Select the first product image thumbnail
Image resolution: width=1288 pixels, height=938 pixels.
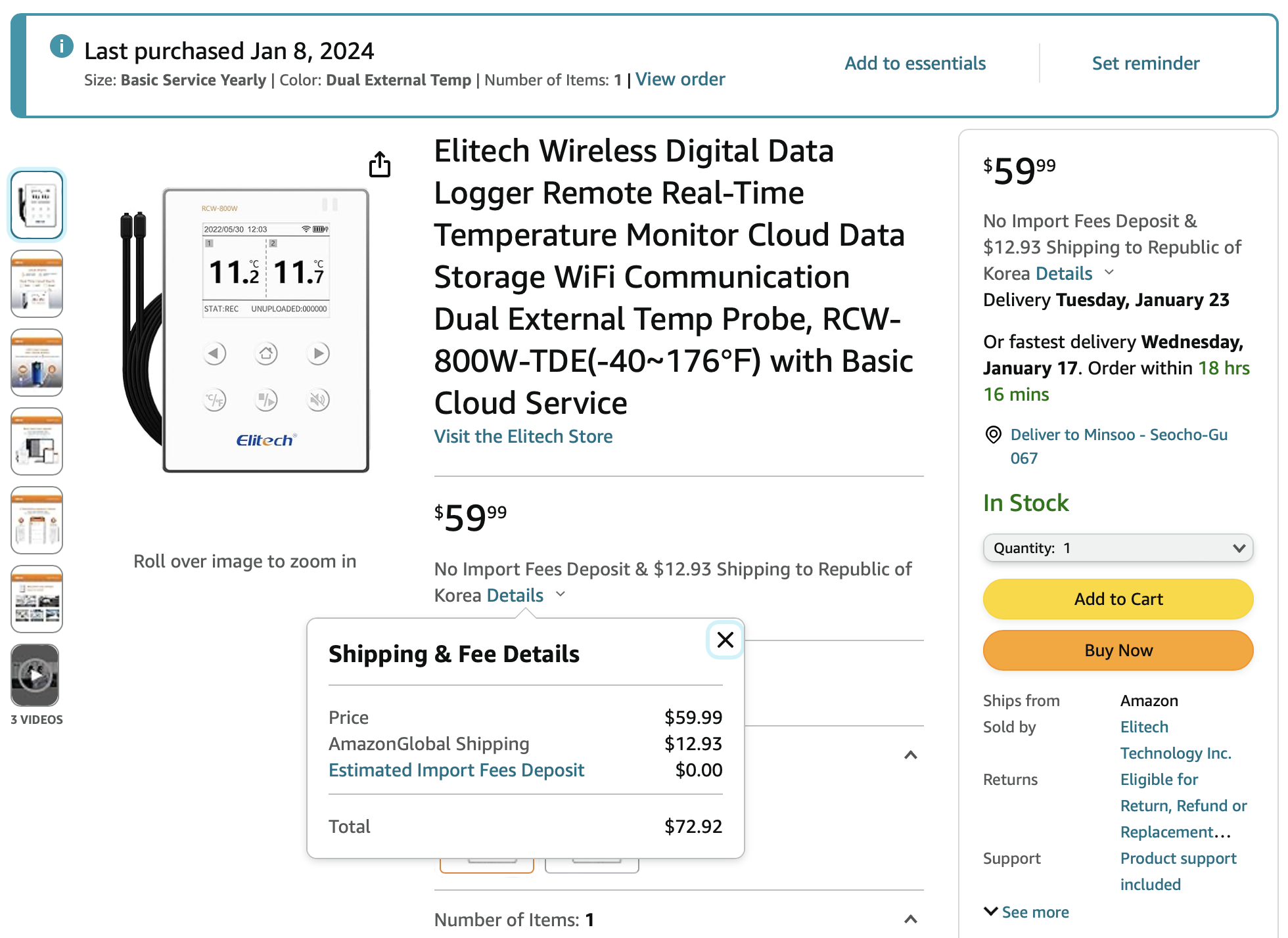(x=37, y=205)
